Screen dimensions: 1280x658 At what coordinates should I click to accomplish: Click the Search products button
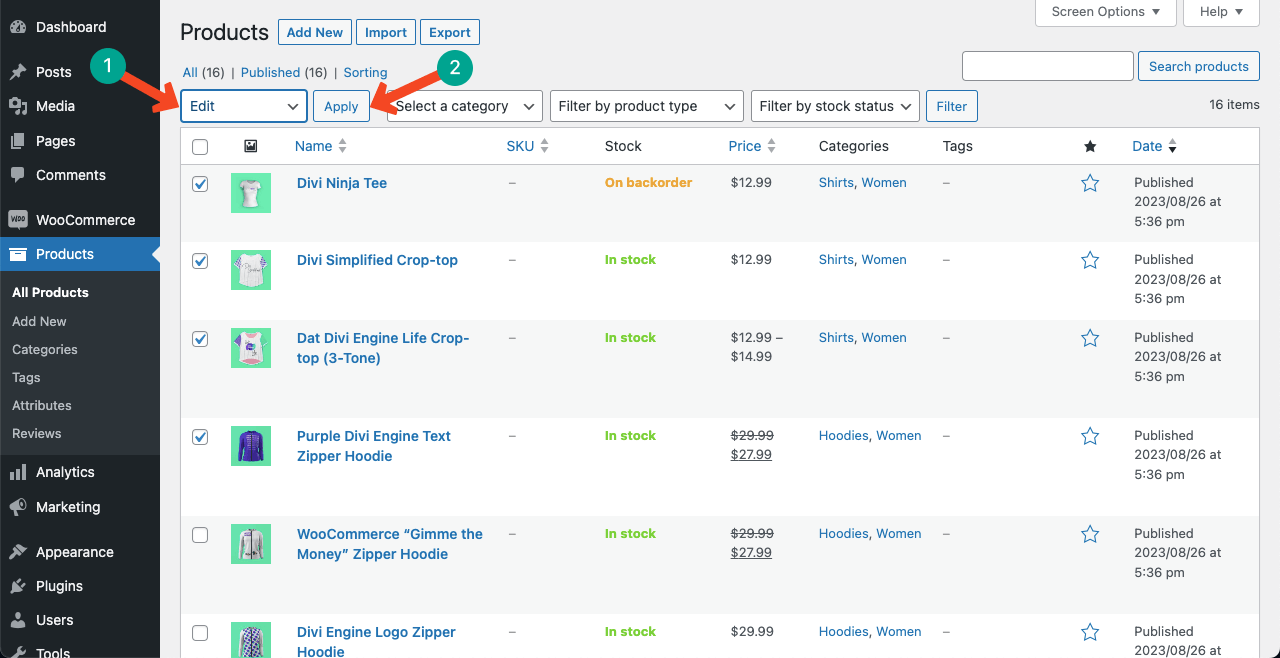[1198, 66]
